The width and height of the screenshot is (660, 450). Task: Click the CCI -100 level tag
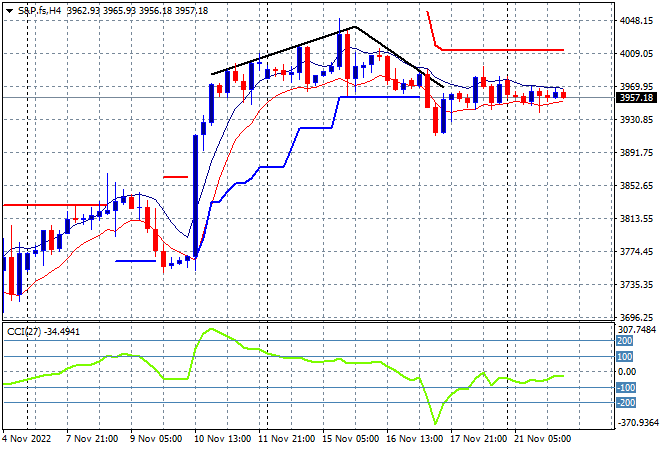point(625,387)
